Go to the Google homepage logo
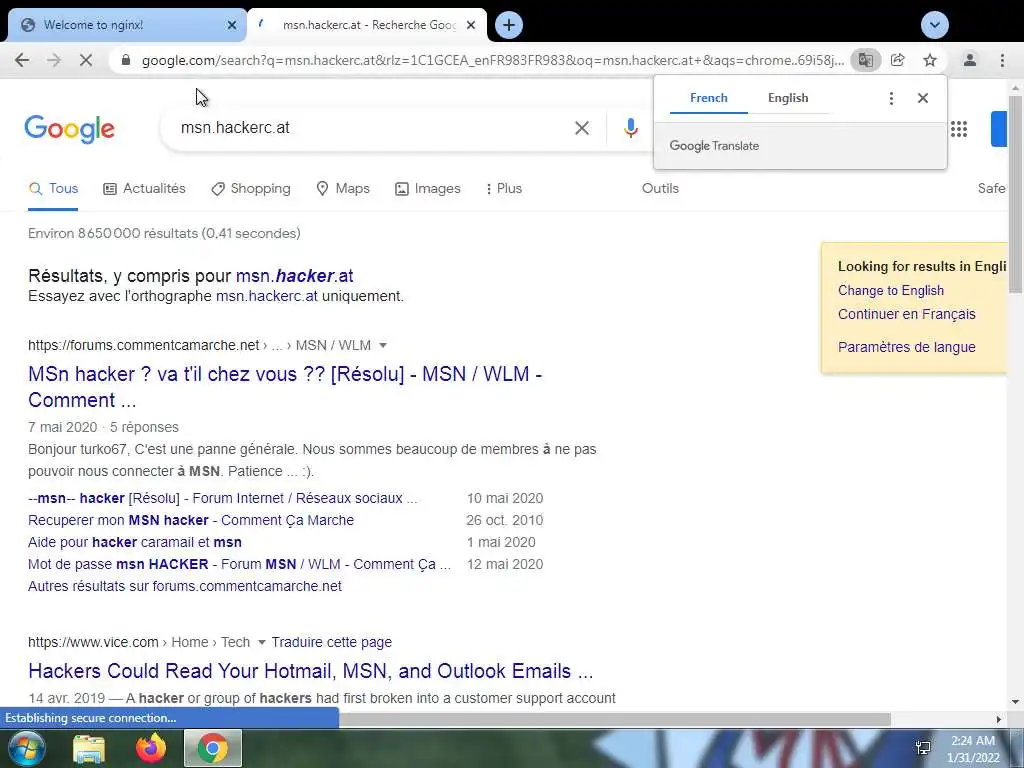 tap(69, 129)
